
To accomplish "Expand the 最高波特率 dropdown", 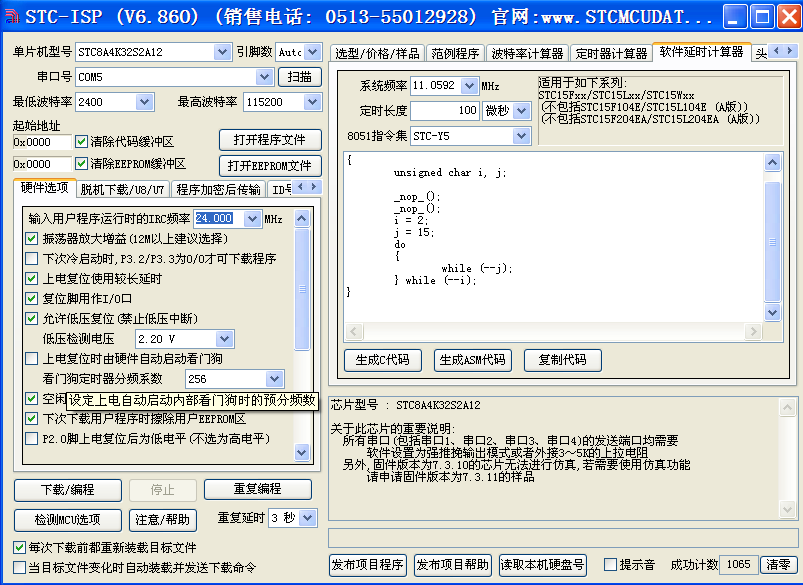I will 312,102.
